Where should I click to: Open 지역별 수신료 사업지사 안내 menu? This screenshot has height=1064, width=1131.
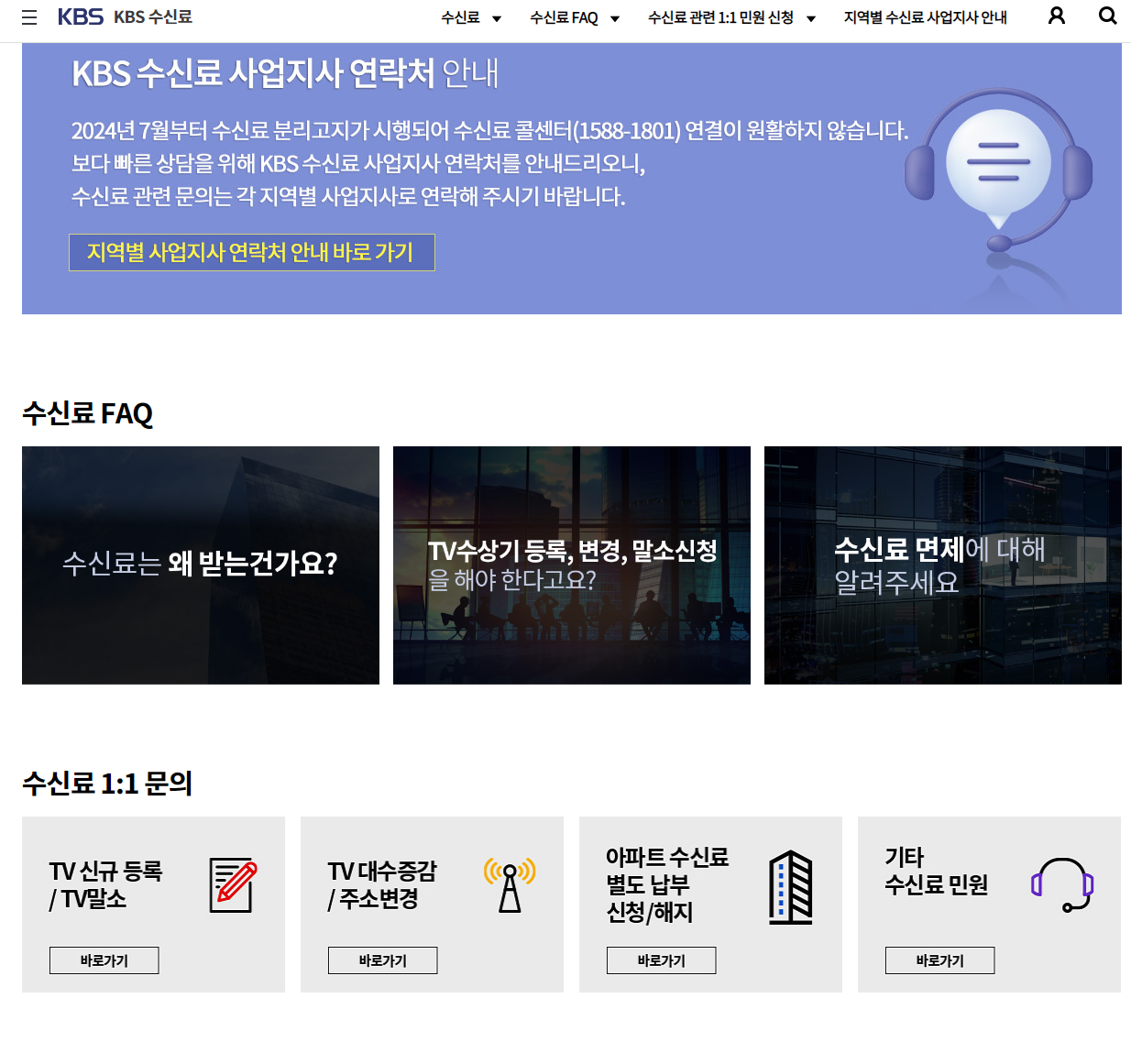[x=926, y=17]
